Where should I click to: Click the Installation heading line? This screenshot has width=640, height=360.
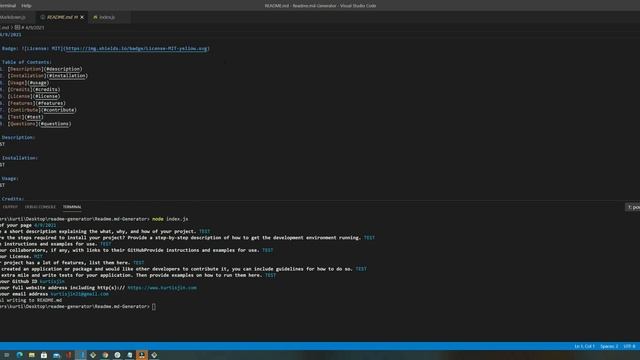click(19, 158)
